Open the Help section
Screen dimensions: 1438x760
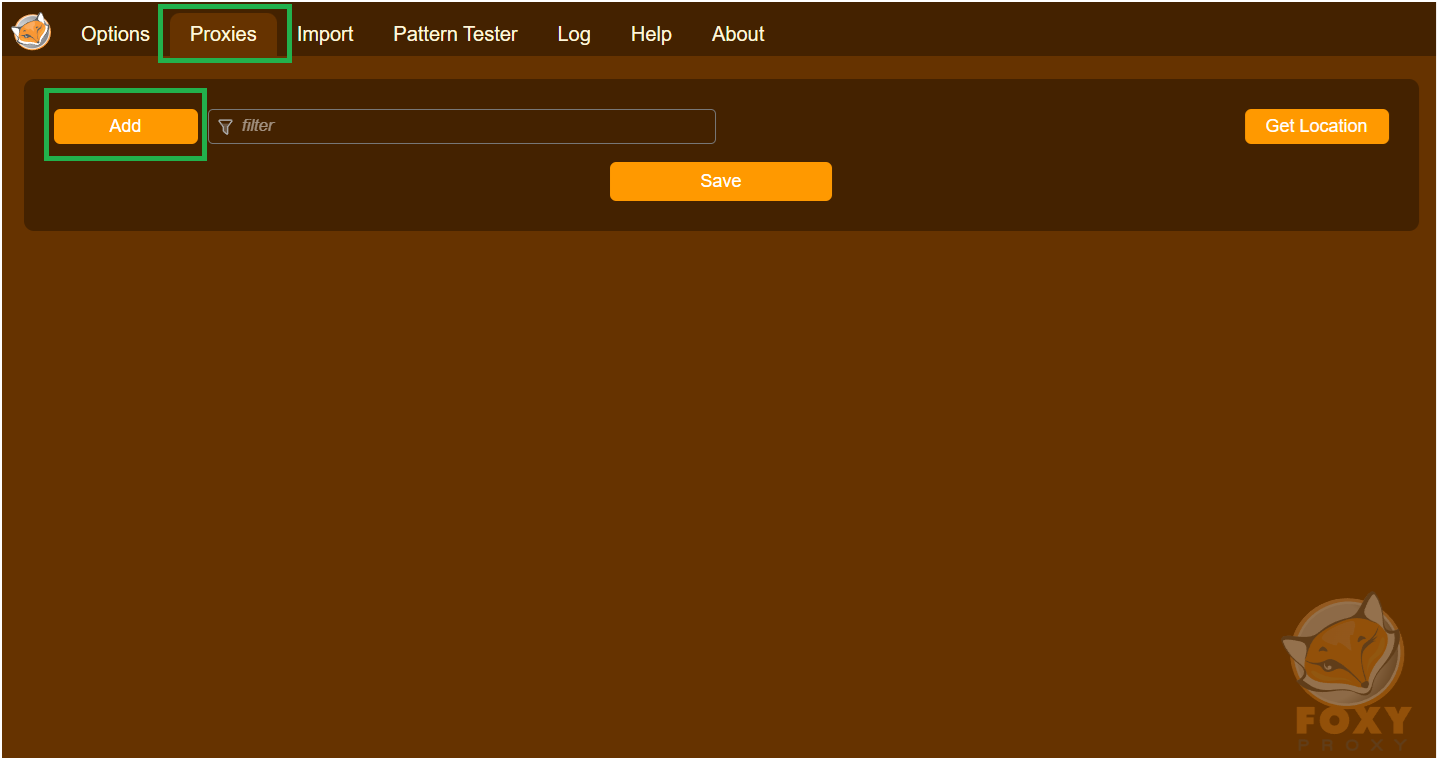(x=650, y=33)
